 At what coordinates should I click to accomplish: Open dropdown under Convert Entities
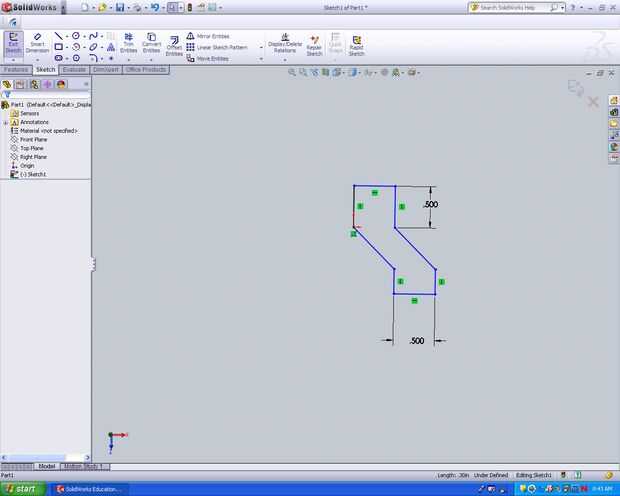click(x=151, y=60)
